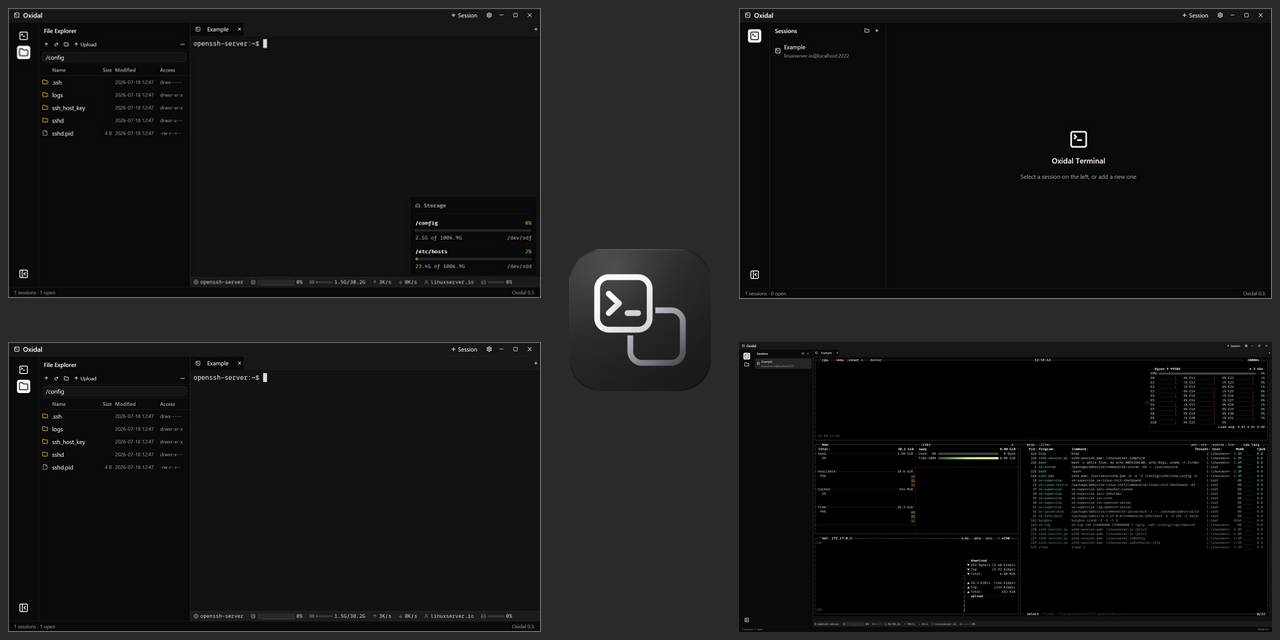1280x640 pixels.
Task: Click the openssh-server status item in the Storage popup window
Action: (x=218, y=282)
